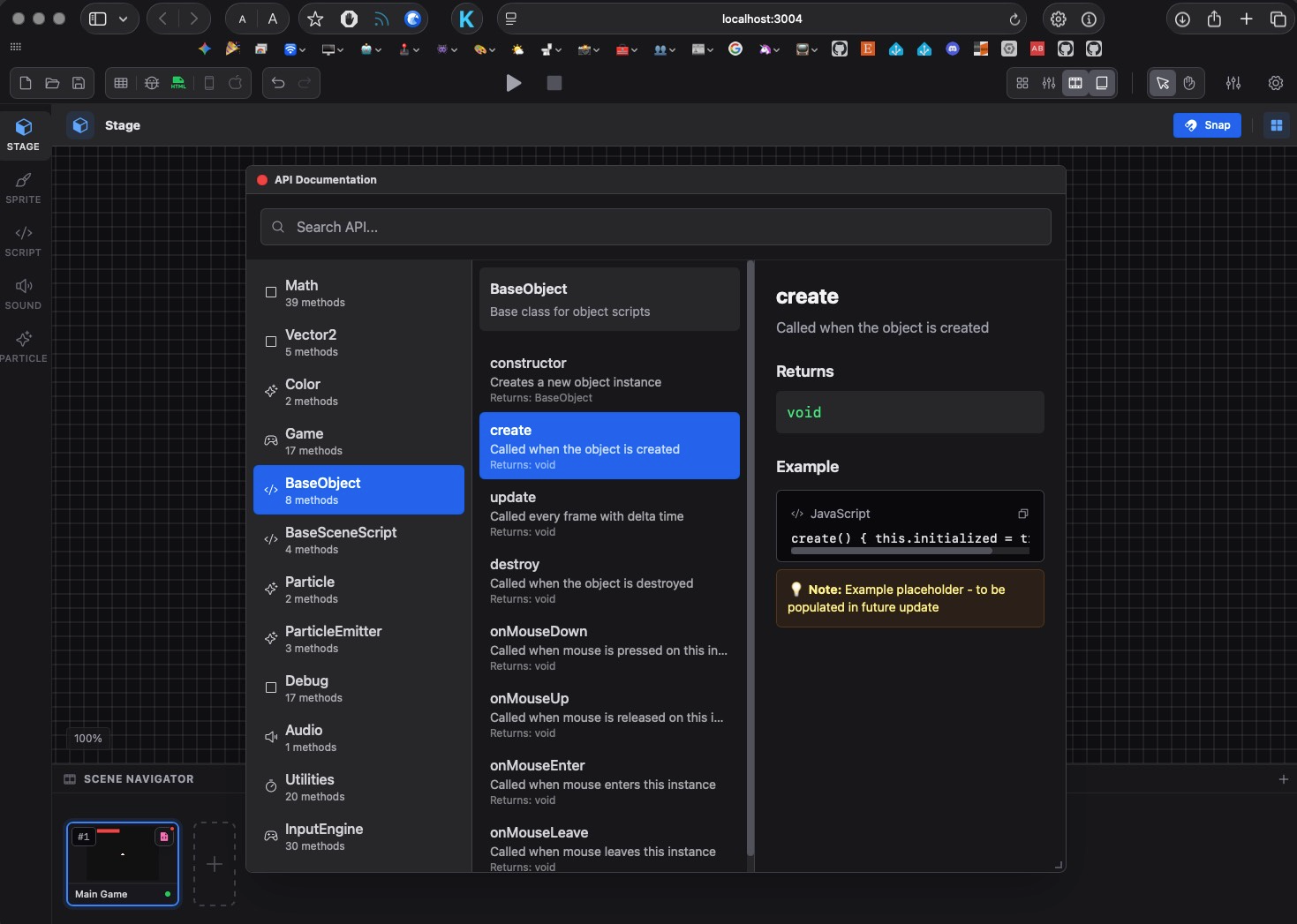This screenshot has height=924, width=1297.
Task: Select the mobile device export icon
Action: tap(209, 83)
